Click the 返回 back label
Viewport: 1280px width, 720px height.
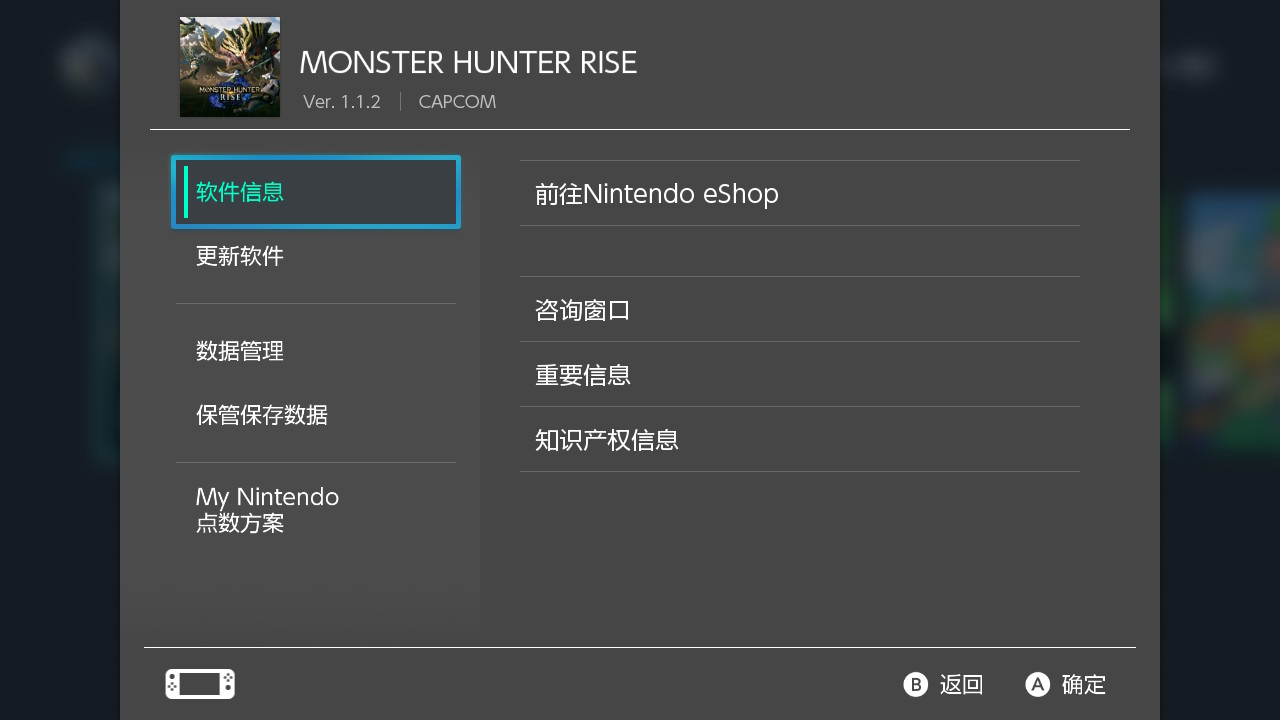(962, 685)
